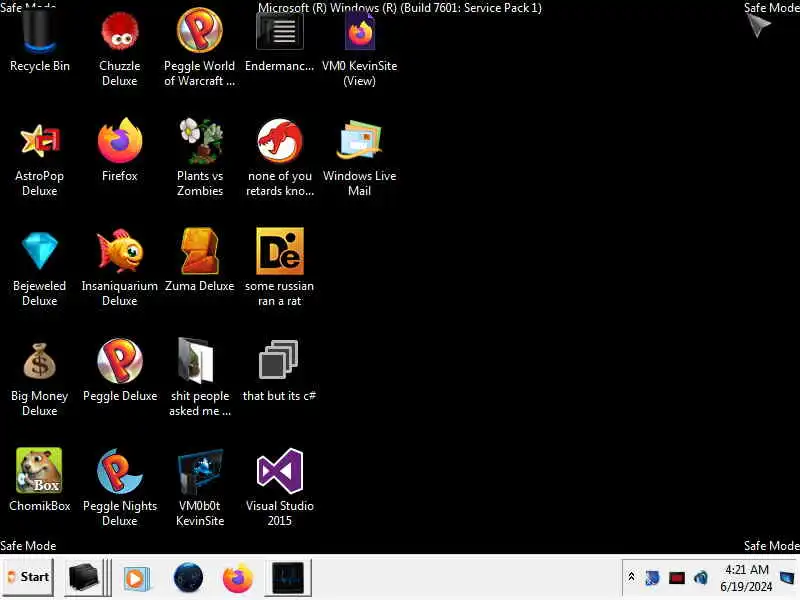Launch Windows Media Player from taskbar
The image size is (800, 600).
point(136,578)
